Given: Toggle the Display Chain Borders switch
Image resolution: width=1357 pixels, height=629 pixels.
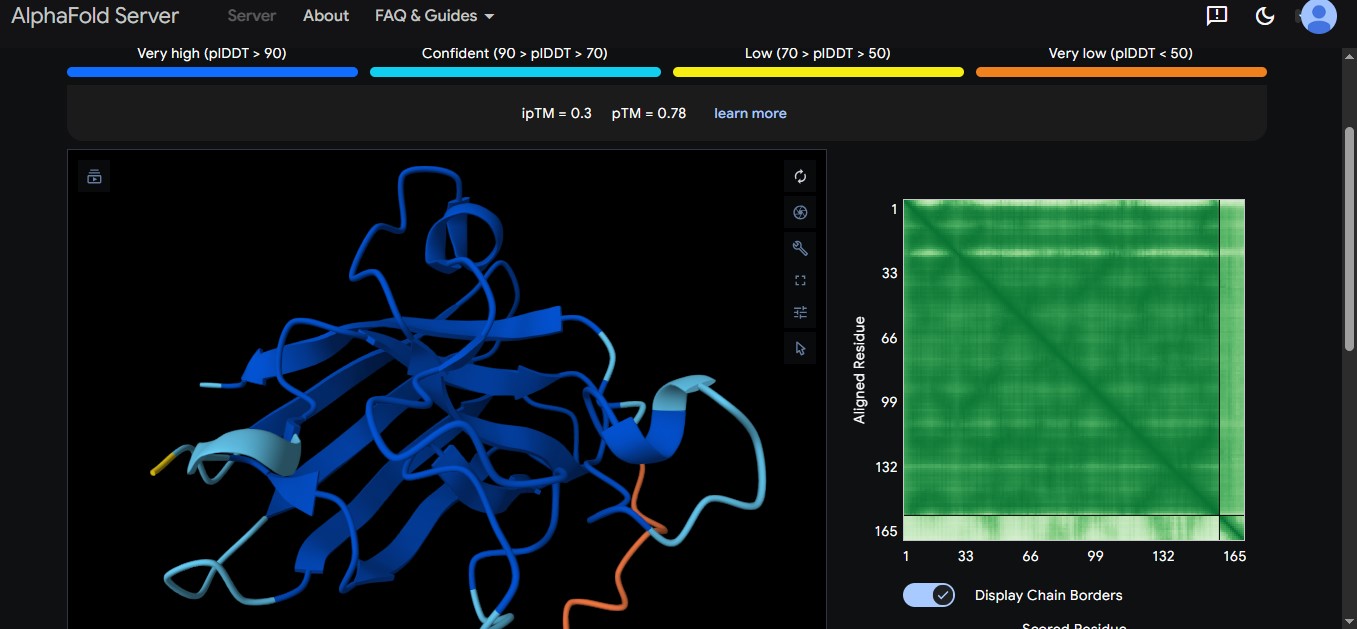Looking at the screenshot, I should 929,595.
